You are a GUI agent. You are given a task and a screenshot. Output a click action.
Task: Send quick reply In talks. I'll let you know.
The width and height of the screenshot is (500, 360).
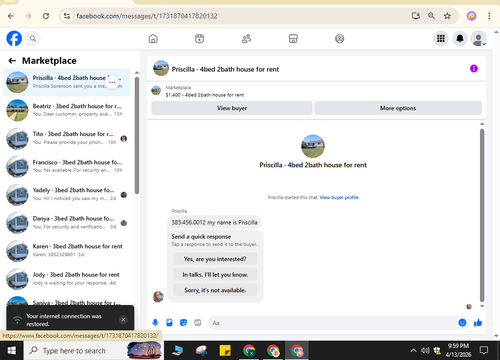pyautogui.click(x=215, y=275)
